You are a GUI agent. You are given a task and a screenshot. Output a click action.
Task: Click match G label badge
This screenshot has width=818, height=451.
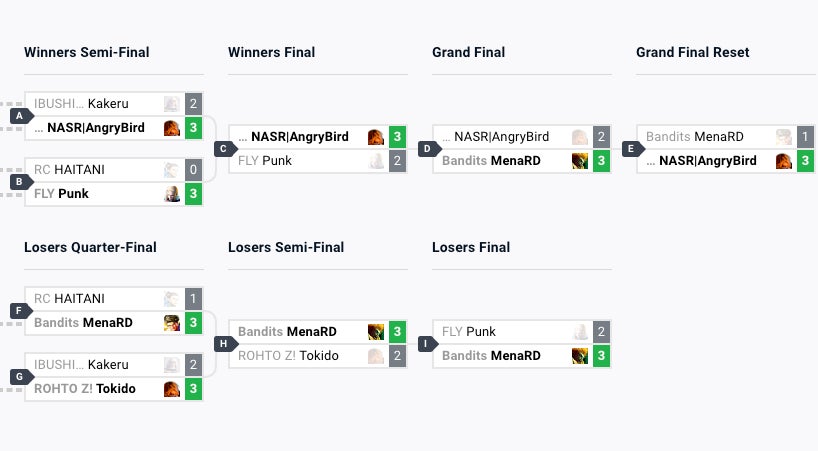[x=19, y=377]
